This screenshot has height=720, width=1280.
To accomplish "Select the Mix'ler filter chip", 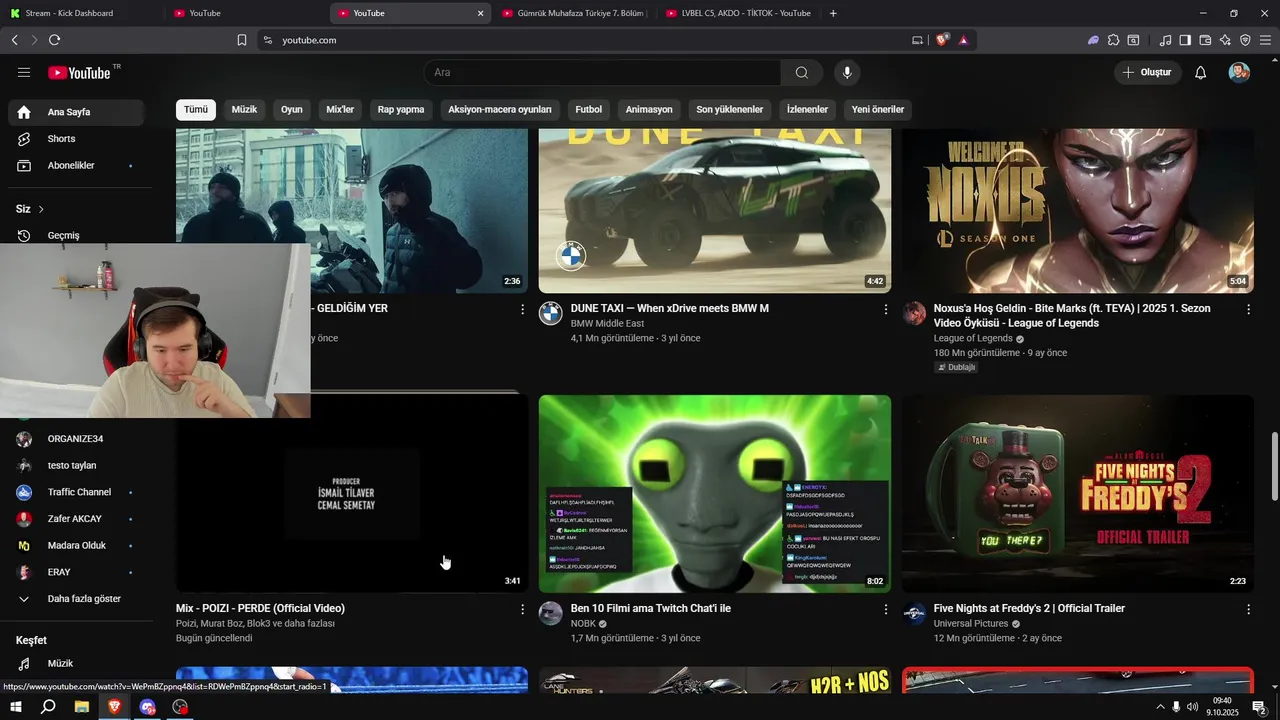I will pos(340,110).
